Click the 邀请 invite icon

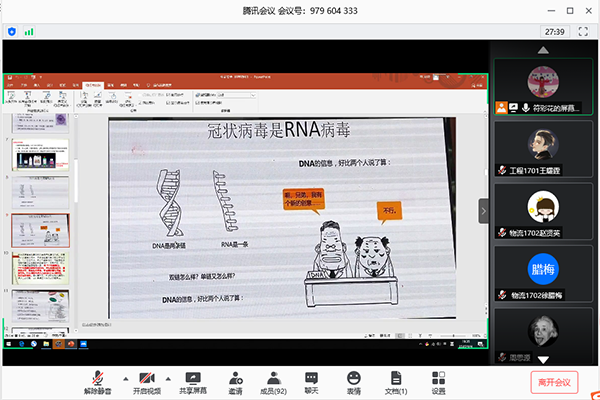coord(235,381)
